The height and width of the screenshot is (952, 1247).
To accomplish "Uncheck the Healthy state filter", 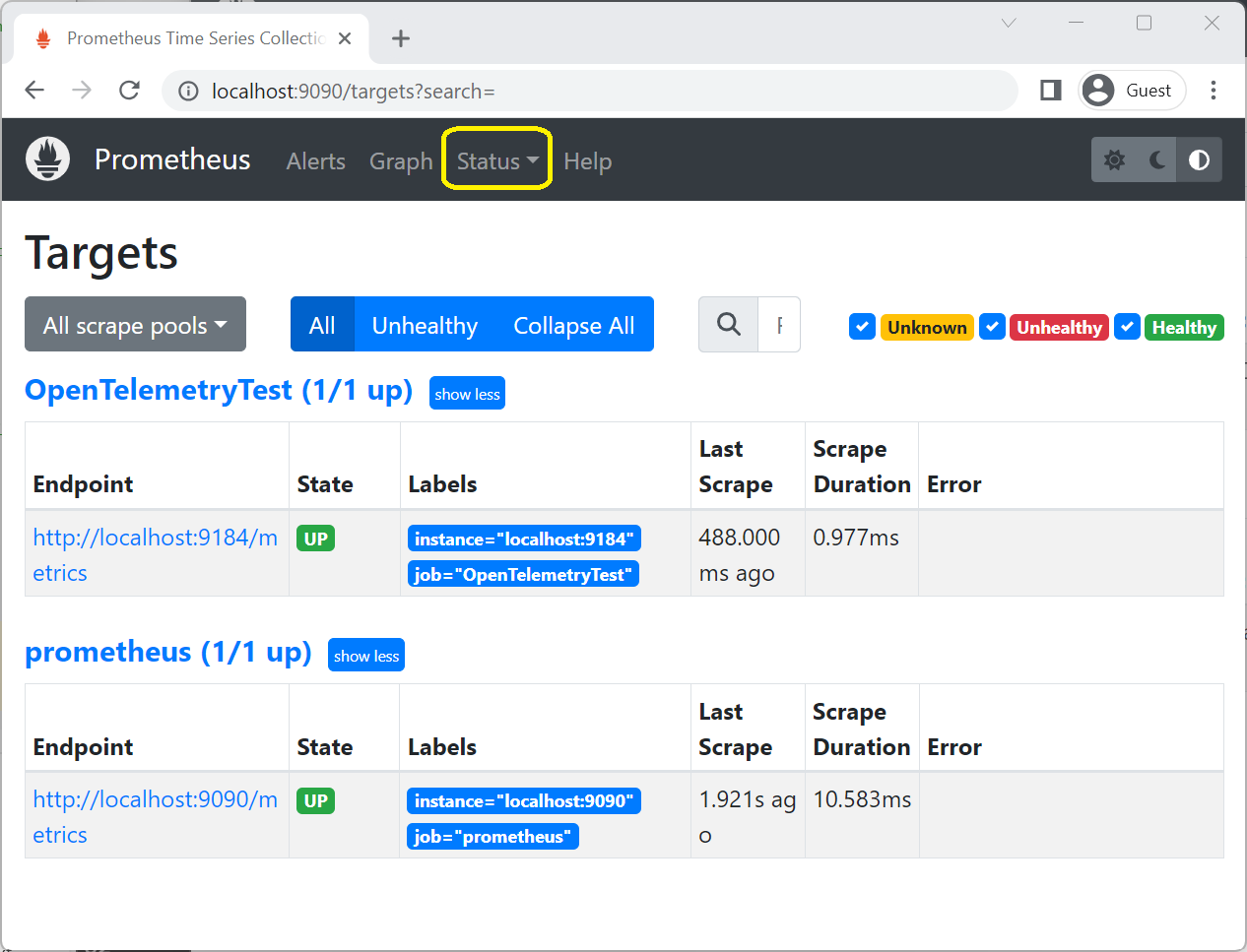I will (1127, 327).
